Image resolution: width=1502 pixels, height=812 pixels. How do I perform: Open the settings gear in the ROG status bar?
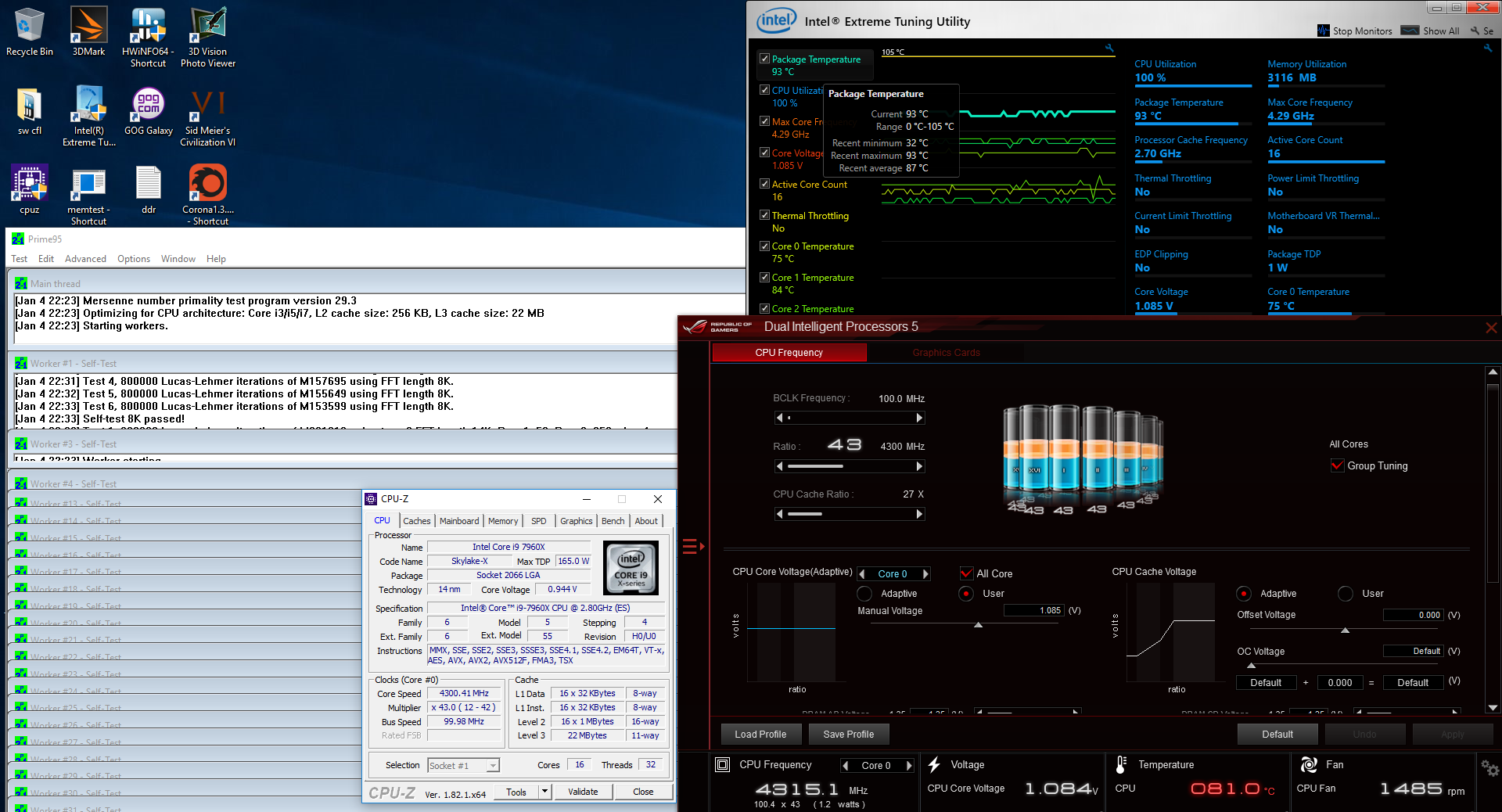coord(1489,769)
